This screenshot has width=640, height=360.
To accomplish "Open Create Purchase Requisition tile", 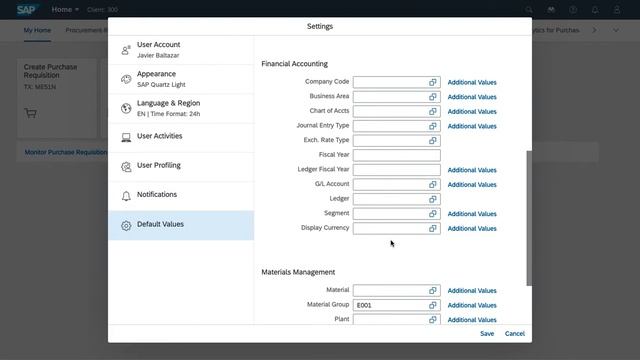I will tap(57, 98).
